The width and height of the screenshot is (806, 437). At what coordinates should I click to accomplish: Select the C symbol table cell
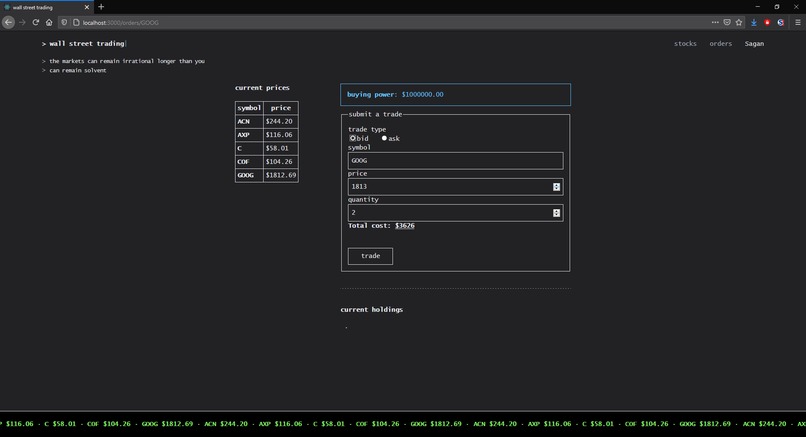click(x=249, y=148)
